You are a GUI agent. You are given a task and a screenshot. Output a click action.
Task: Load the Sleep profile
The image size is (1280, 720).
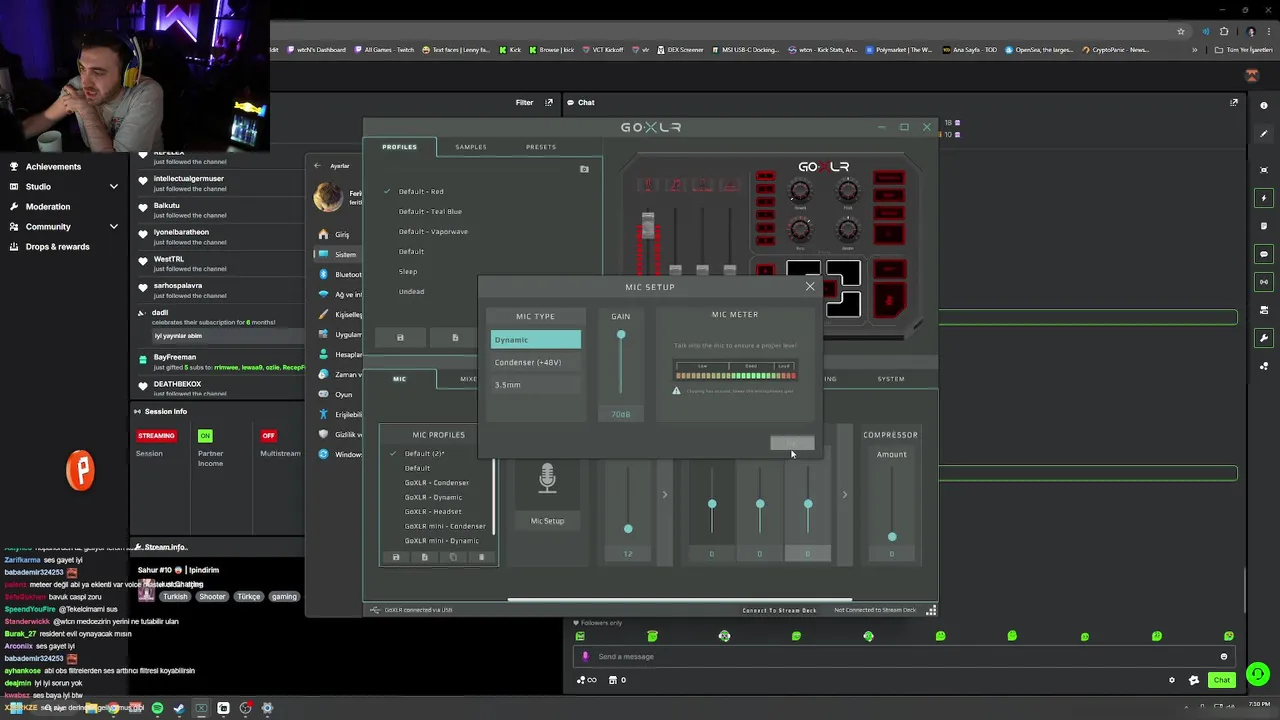coord(408,271)
